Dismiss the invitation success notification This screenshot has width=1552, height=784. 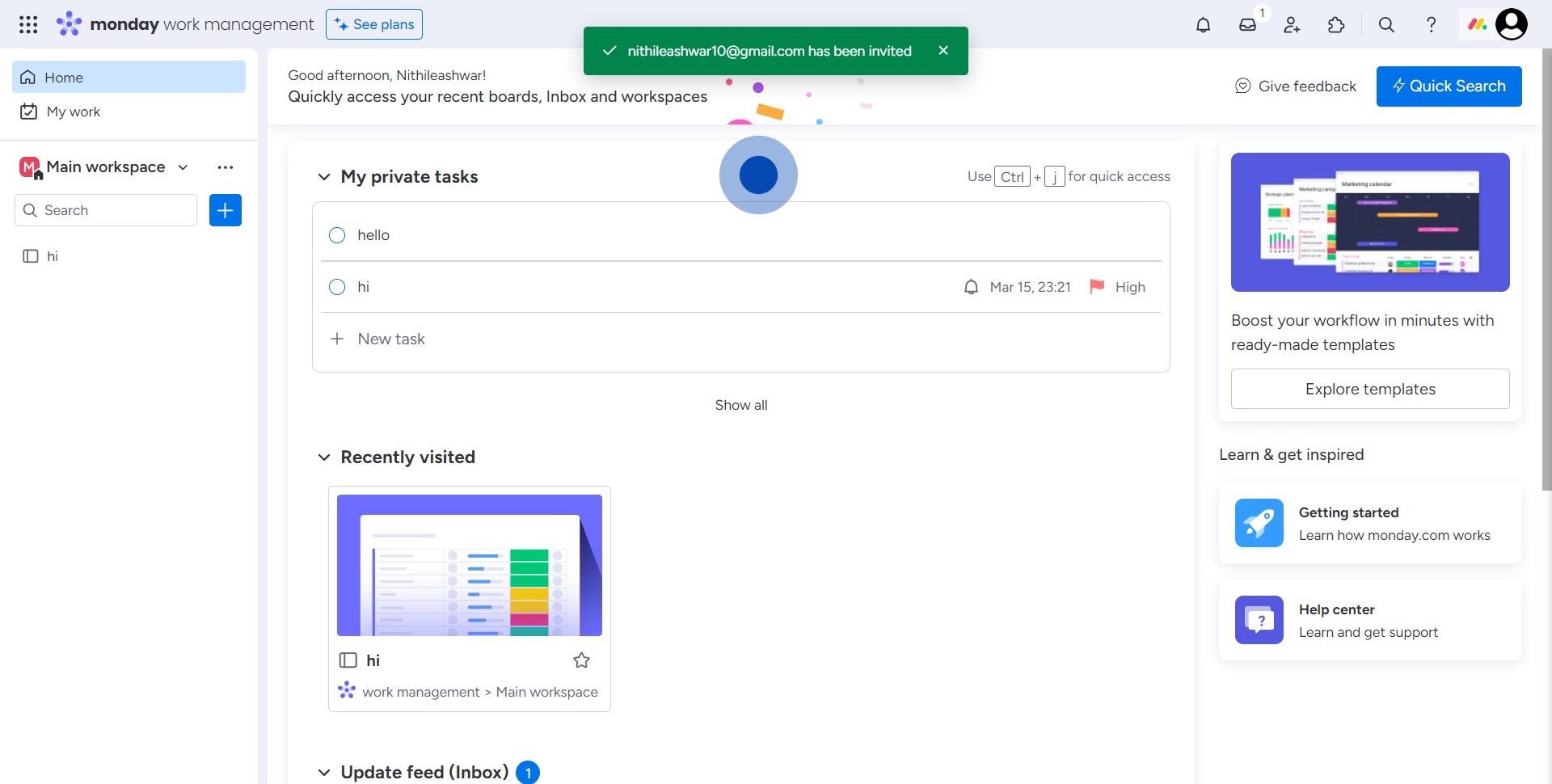click(x=943, y=50)
